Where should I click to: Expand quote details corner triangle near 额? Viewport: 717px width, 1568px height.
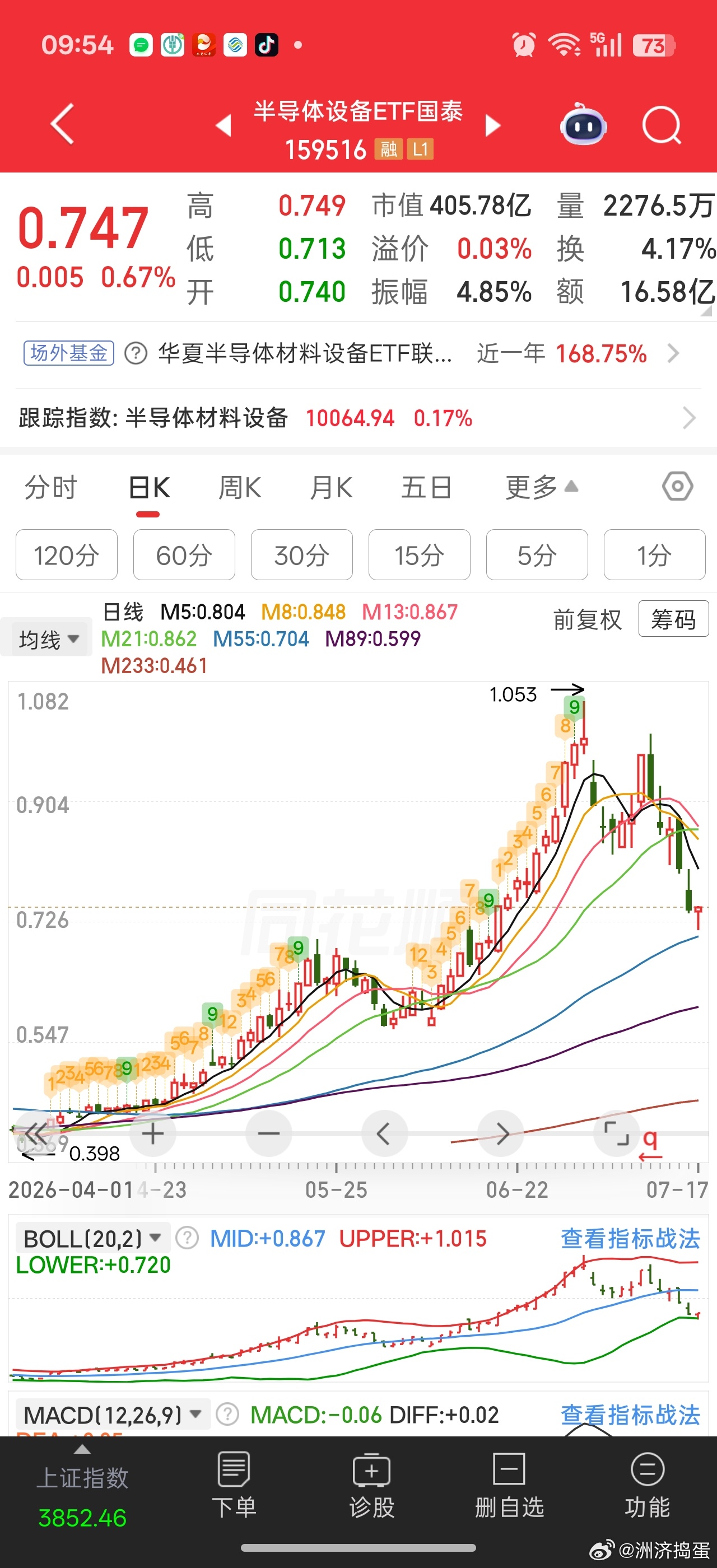click(x=706, y=310)
